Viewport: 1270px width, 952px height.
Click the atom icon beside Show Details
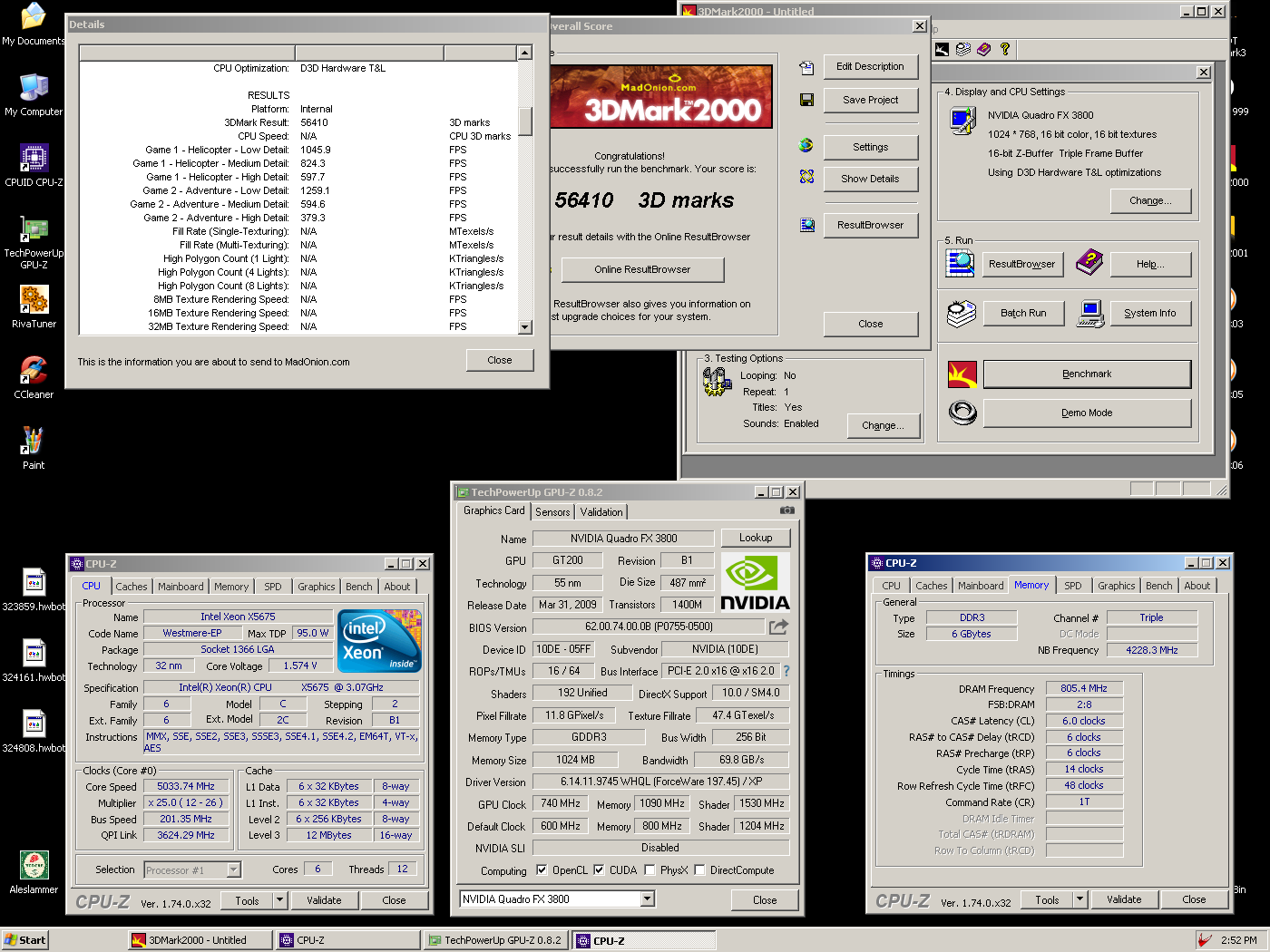(x=806, y=177)
